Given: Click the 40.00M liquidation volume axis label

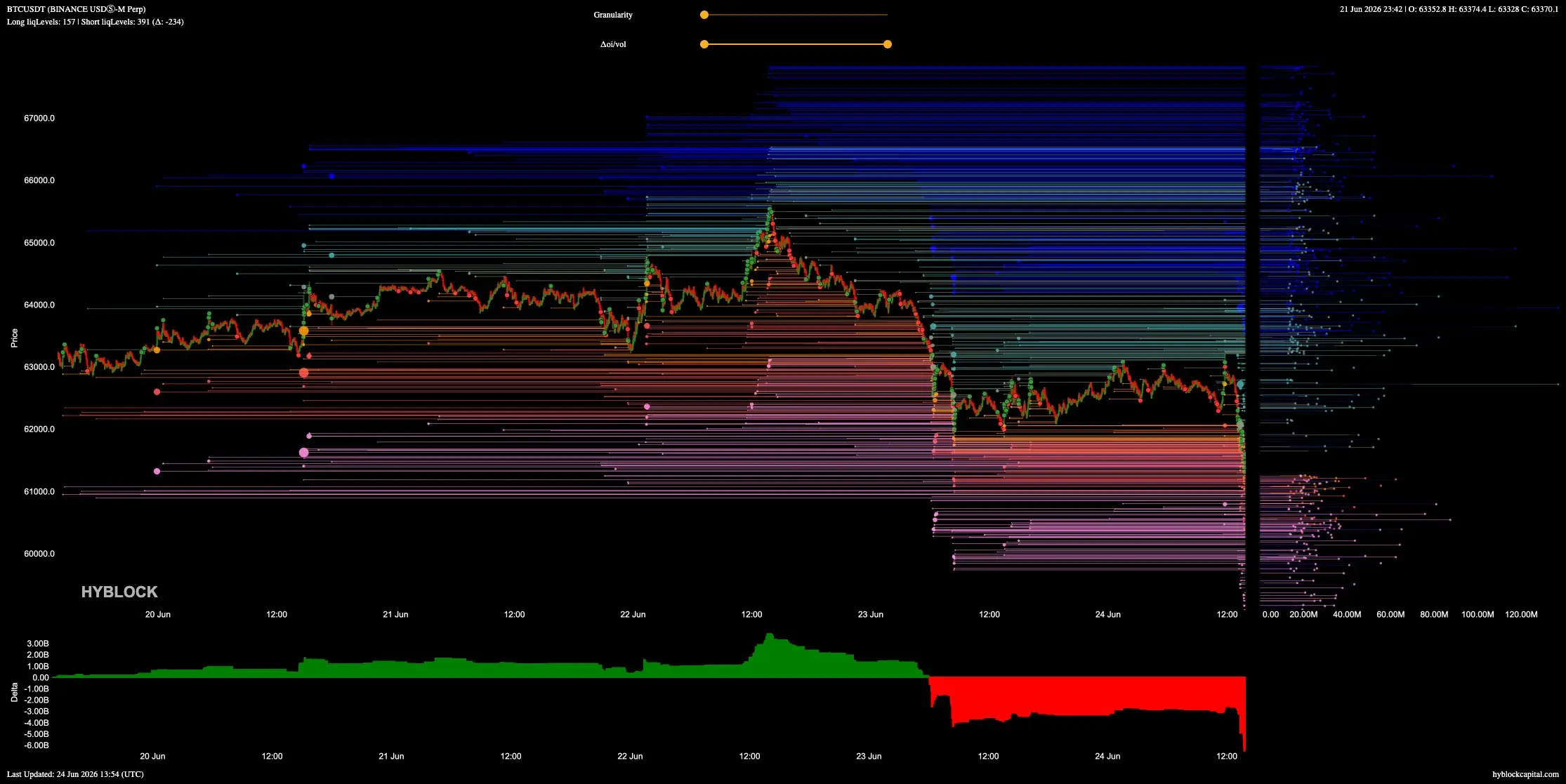Looking at the screenshot, I should click(1347, 614).
